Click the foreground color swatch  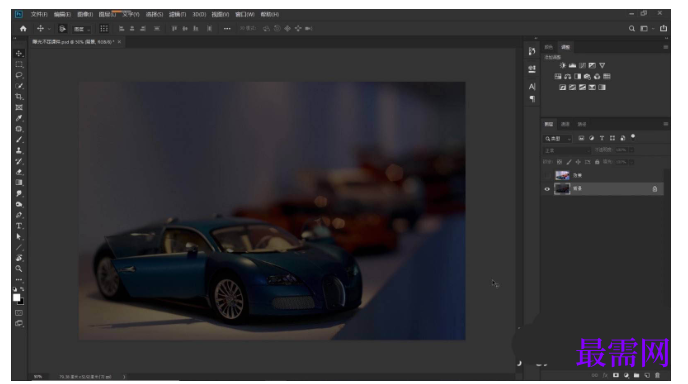click(17, 298)
